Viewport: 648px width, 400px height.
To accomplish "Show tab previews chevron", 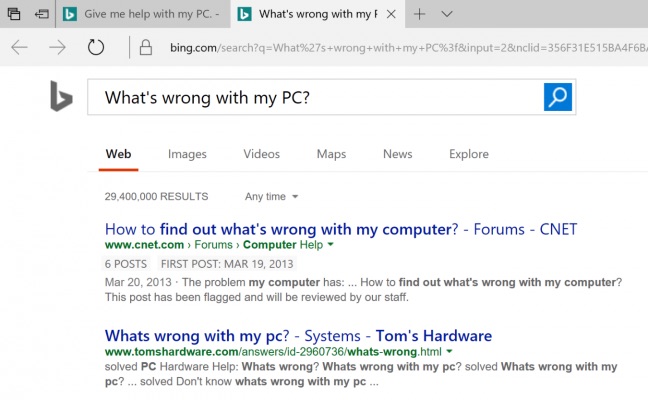I will tap(447, 14).
